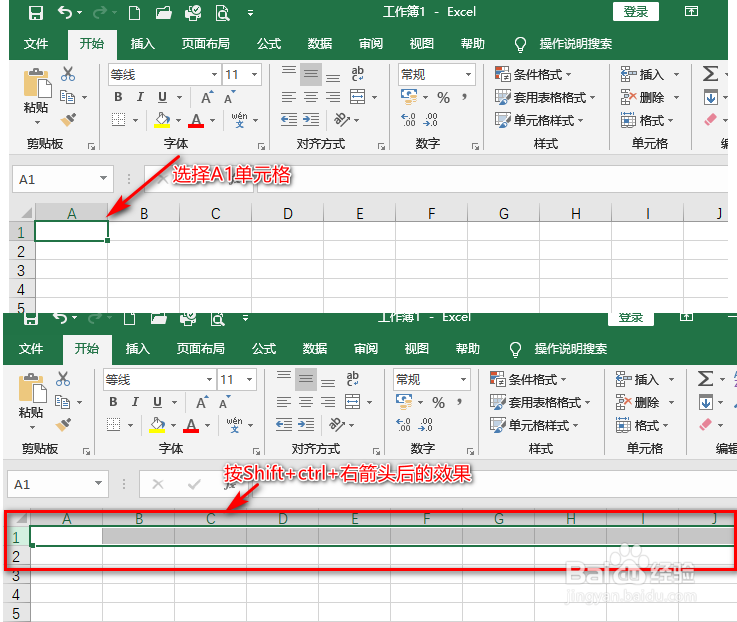The height and width of the screenshot is (622, 737).
Task: Open the font size dropdown in the top window
Action: [254, 75]
